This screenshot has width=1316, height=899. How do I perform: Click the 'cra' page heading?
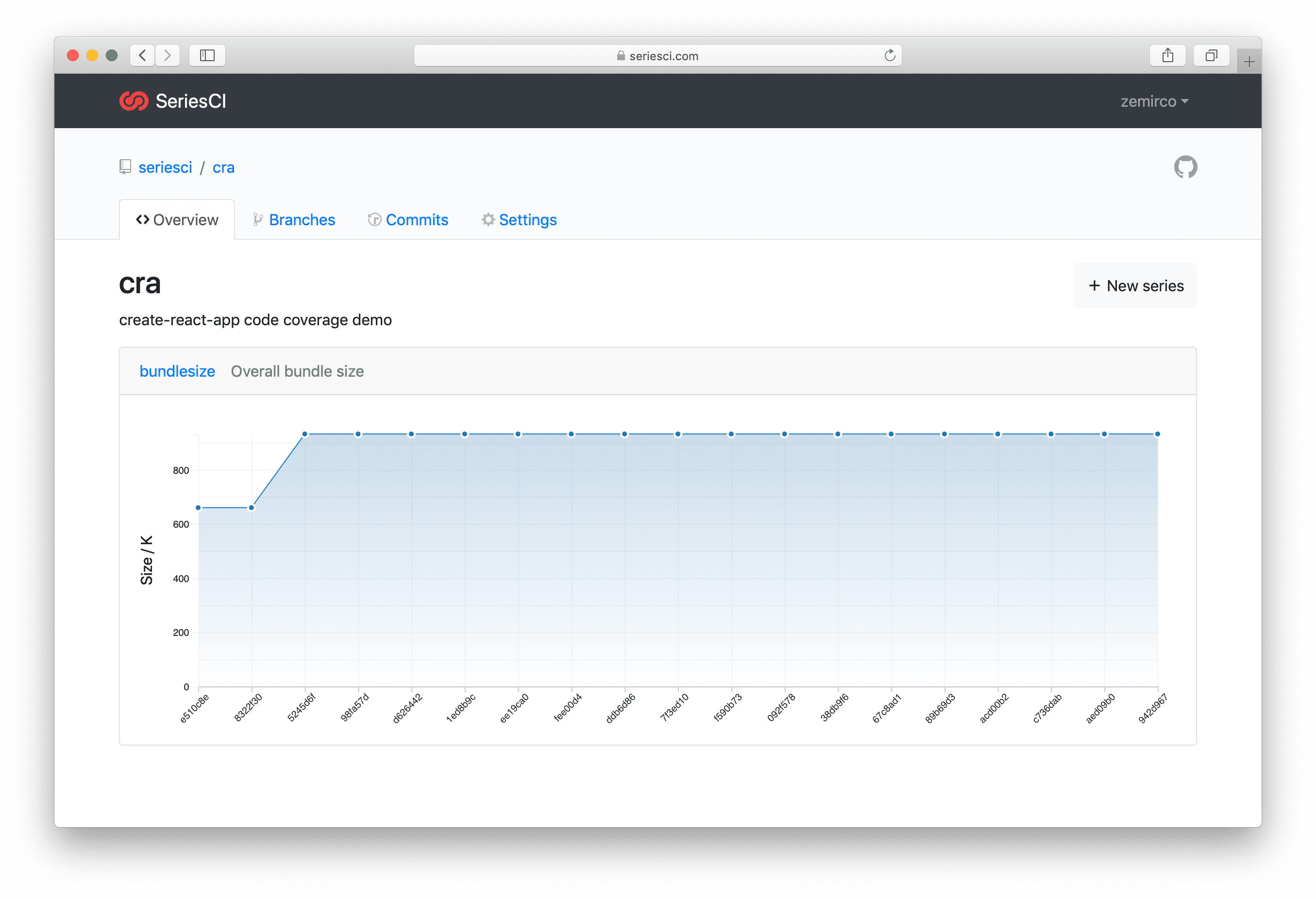point(140,283)
